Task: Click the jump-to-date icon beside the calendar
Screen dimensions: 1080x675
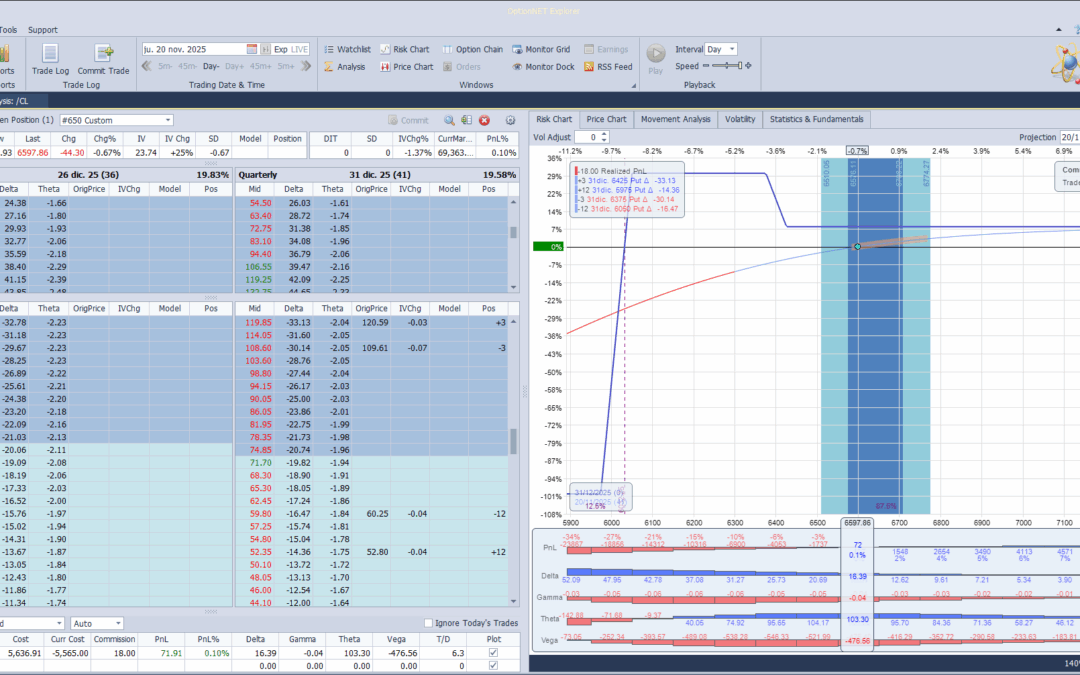Action: [264, 49]
